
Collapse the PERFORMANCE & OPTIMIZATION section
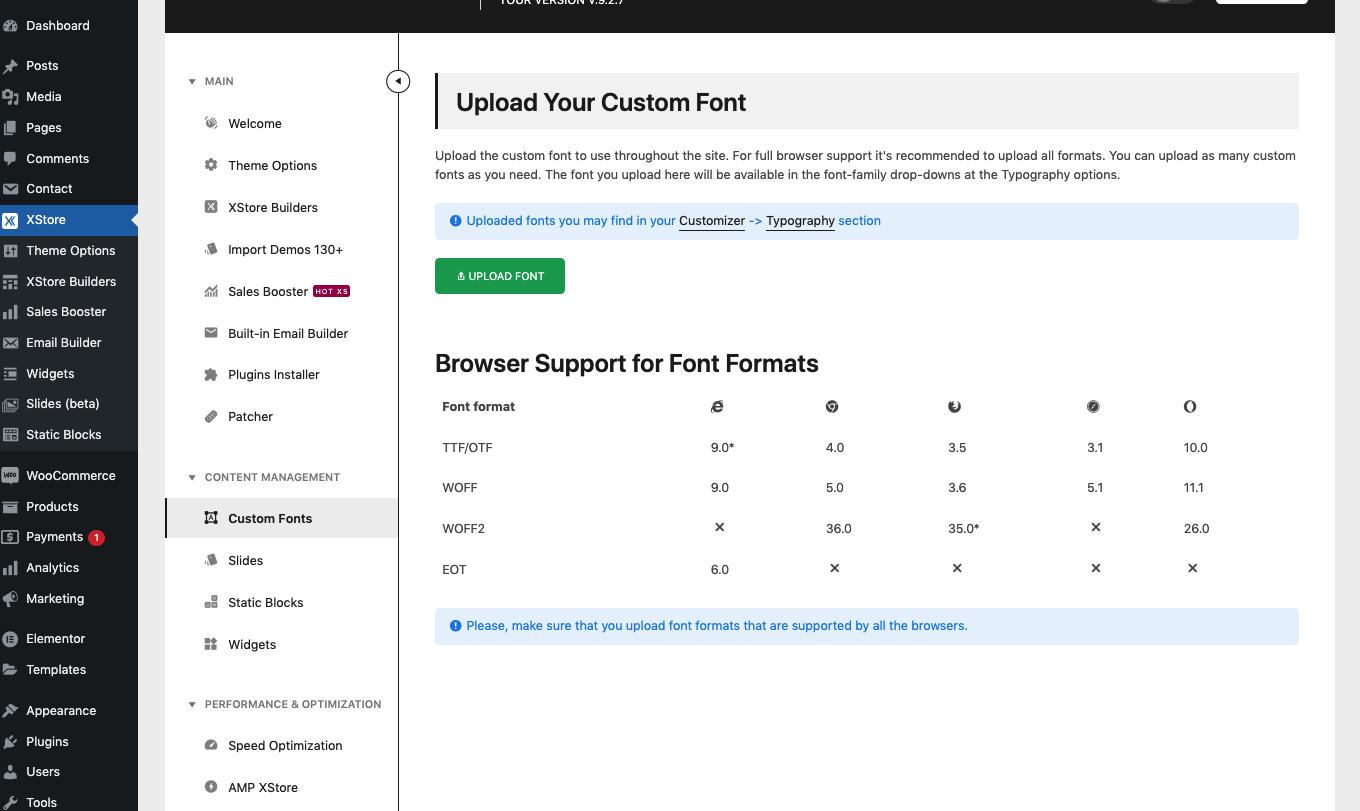(x=192, y=705)
